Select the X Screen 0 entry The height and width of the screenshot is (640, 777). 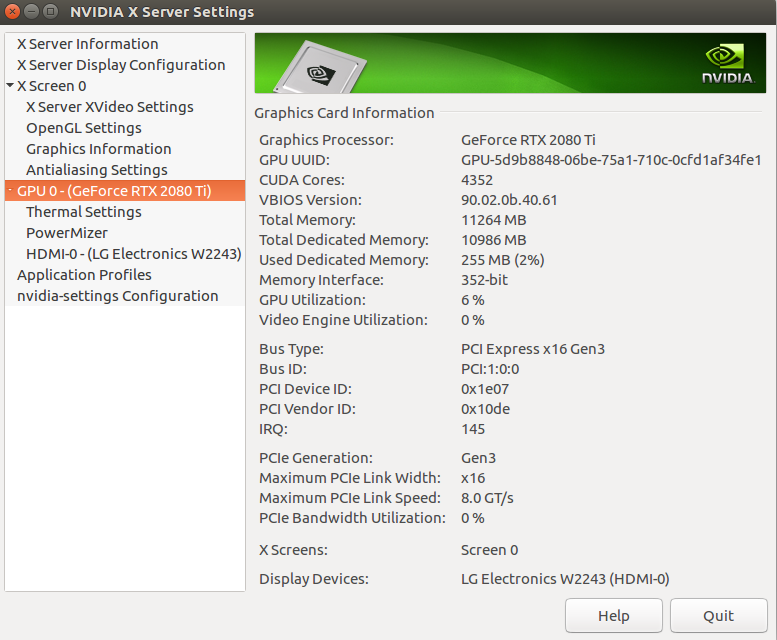(52, 86)
